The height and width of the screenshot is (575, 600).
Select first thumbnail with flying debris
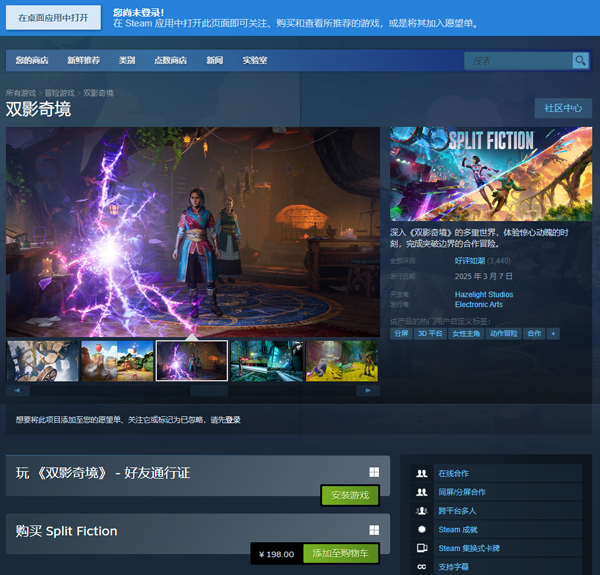click(x=42, y=361)
